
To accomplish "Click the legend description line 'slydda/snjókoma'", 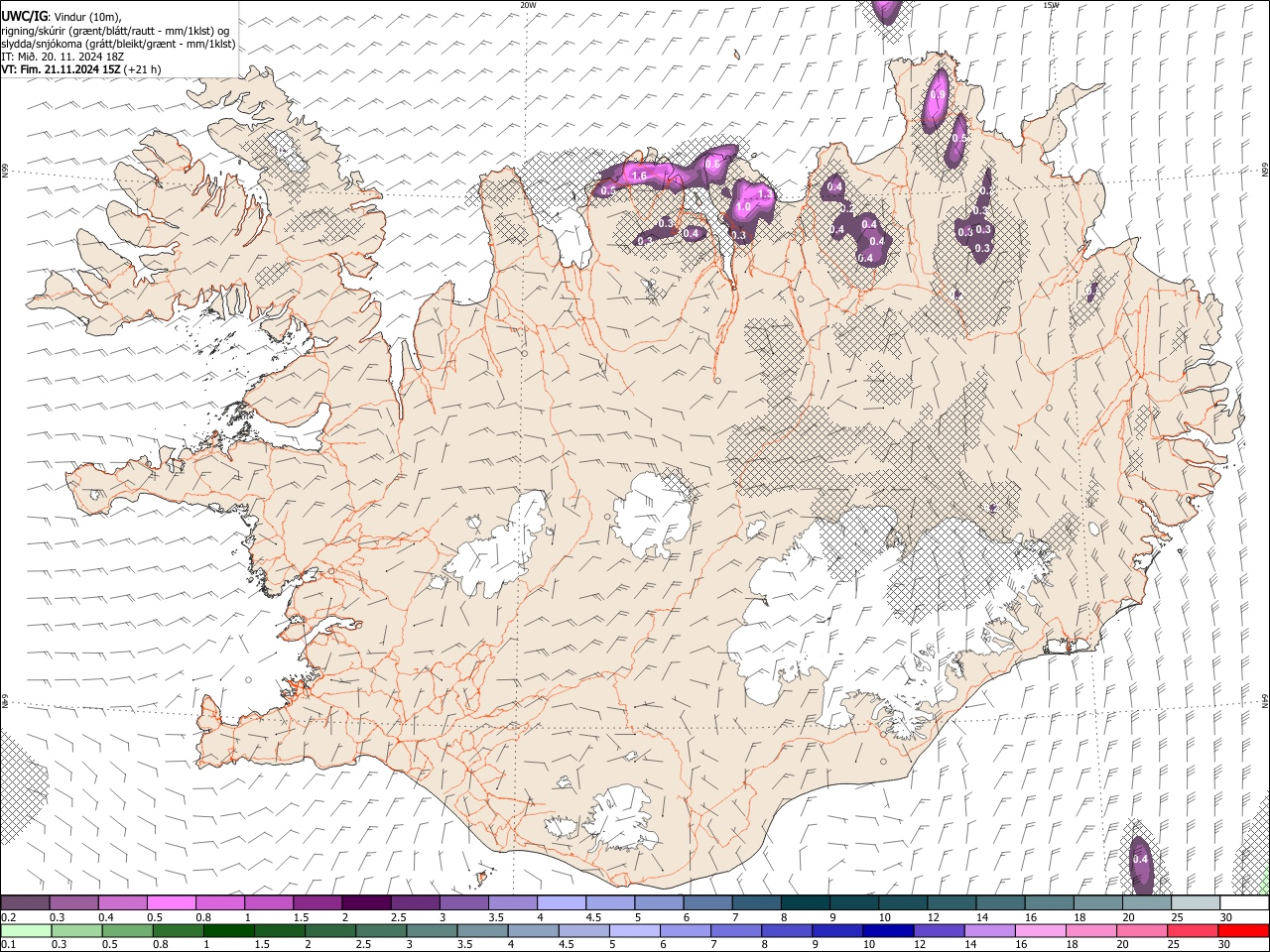I will (118, 44).
